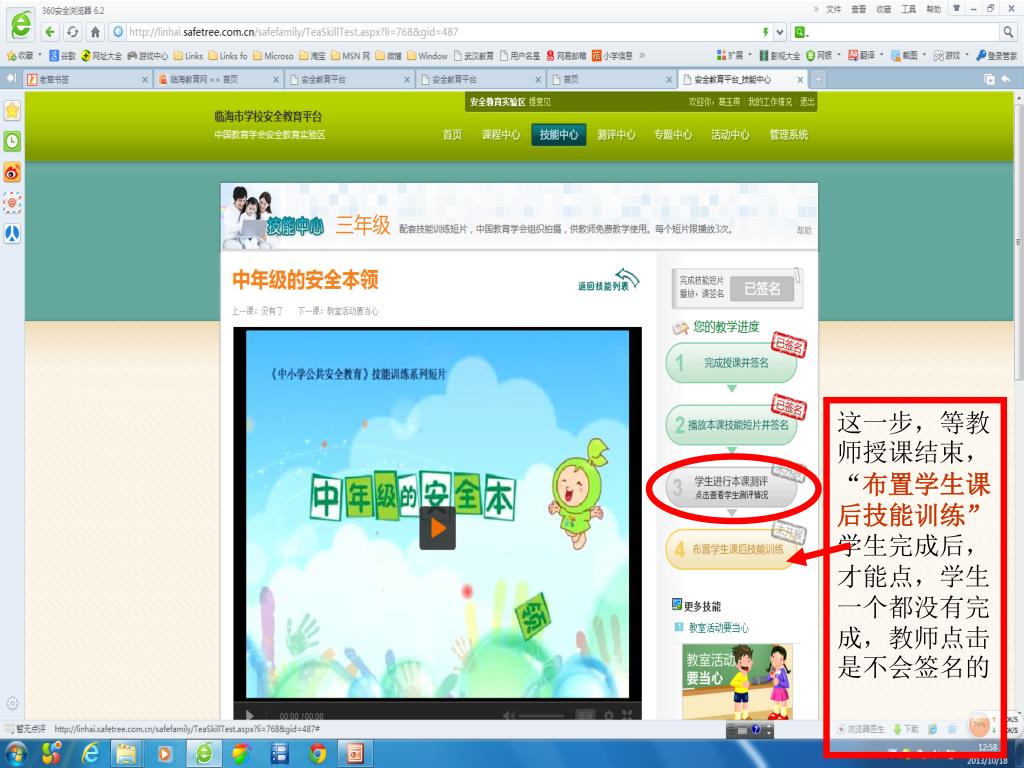The width and height of the screenshot is (1024, 768).
Task: Open the 查看 menu
Action: [859, 9]
